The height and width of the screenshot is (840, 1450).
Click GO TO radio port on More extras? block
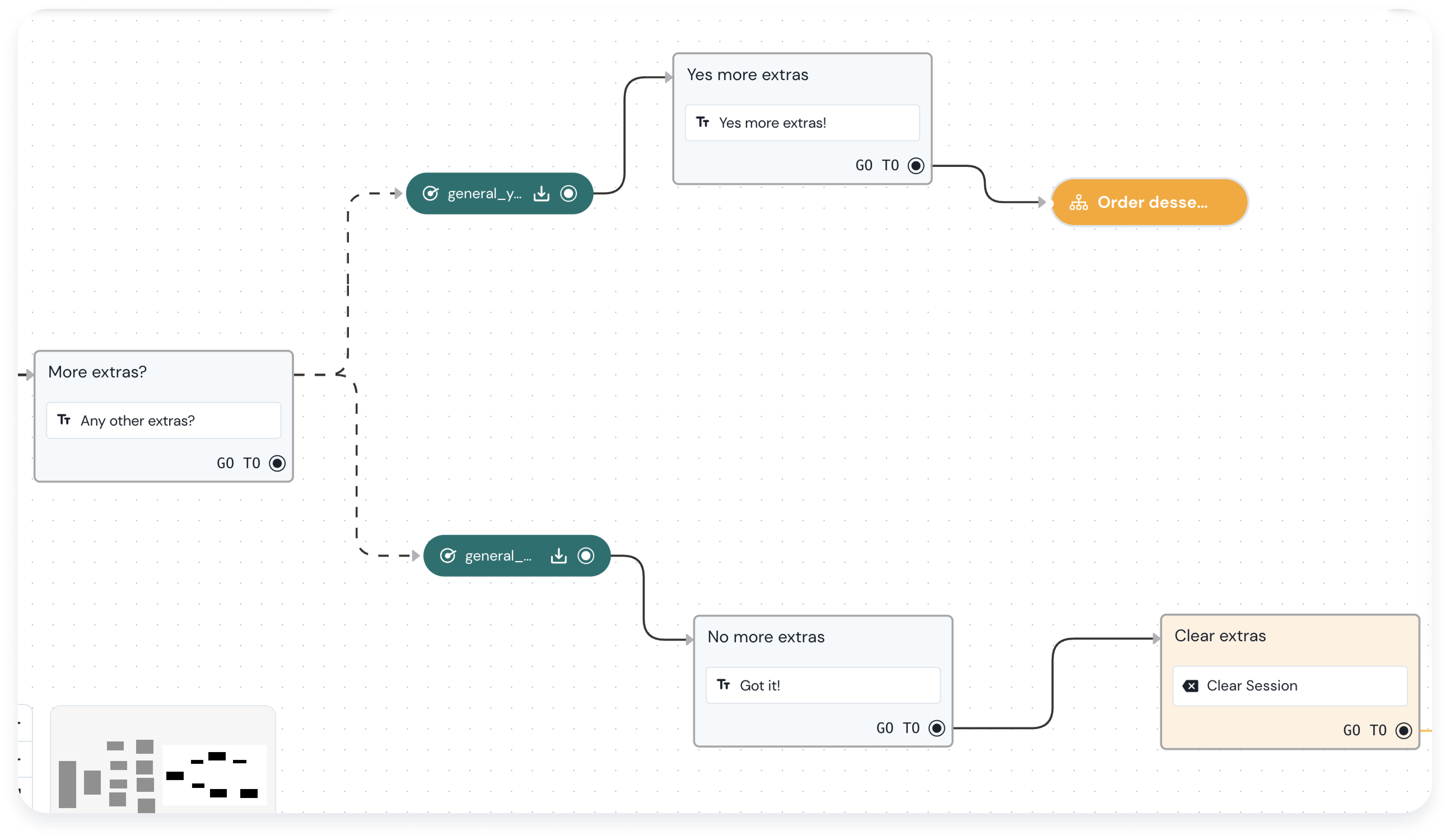click(277, 463)
